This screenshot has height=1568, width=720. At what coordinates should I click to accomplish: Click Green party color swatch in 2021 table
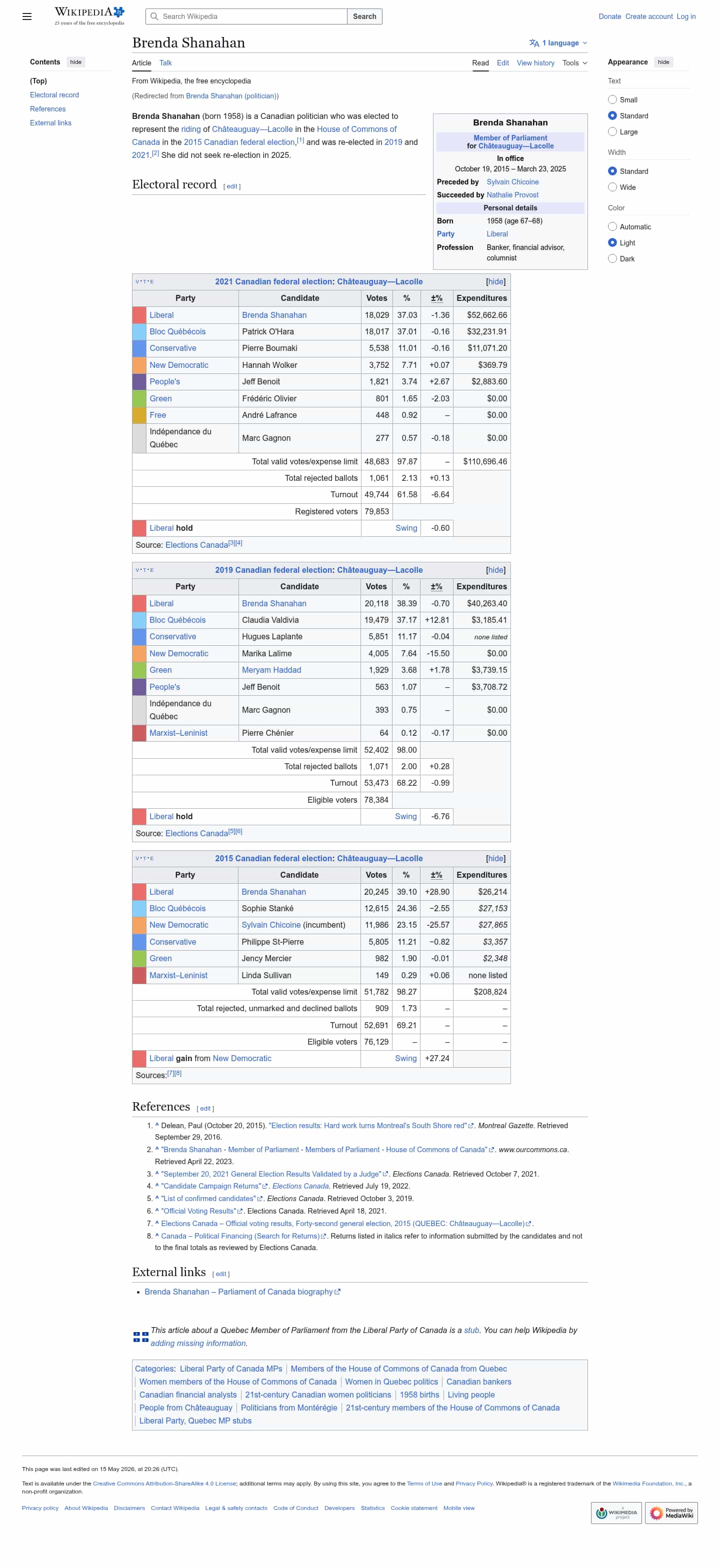139,399
